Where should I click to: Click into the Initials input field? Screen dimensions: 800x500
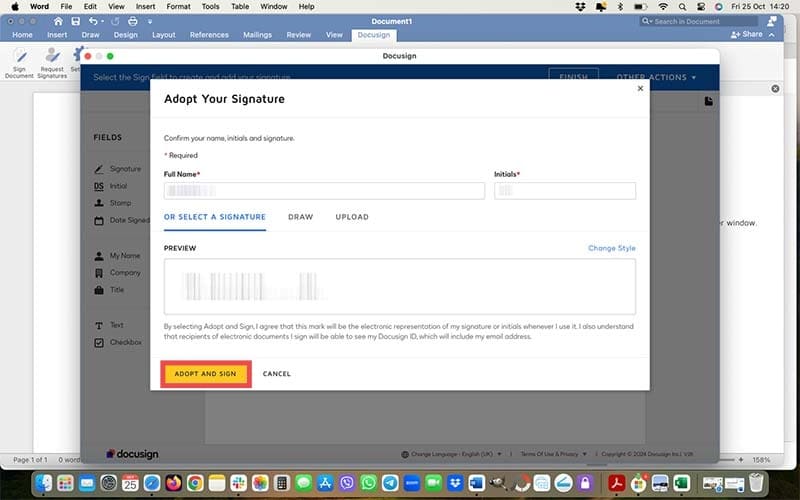pyautogui.click(x=565, y=191)
